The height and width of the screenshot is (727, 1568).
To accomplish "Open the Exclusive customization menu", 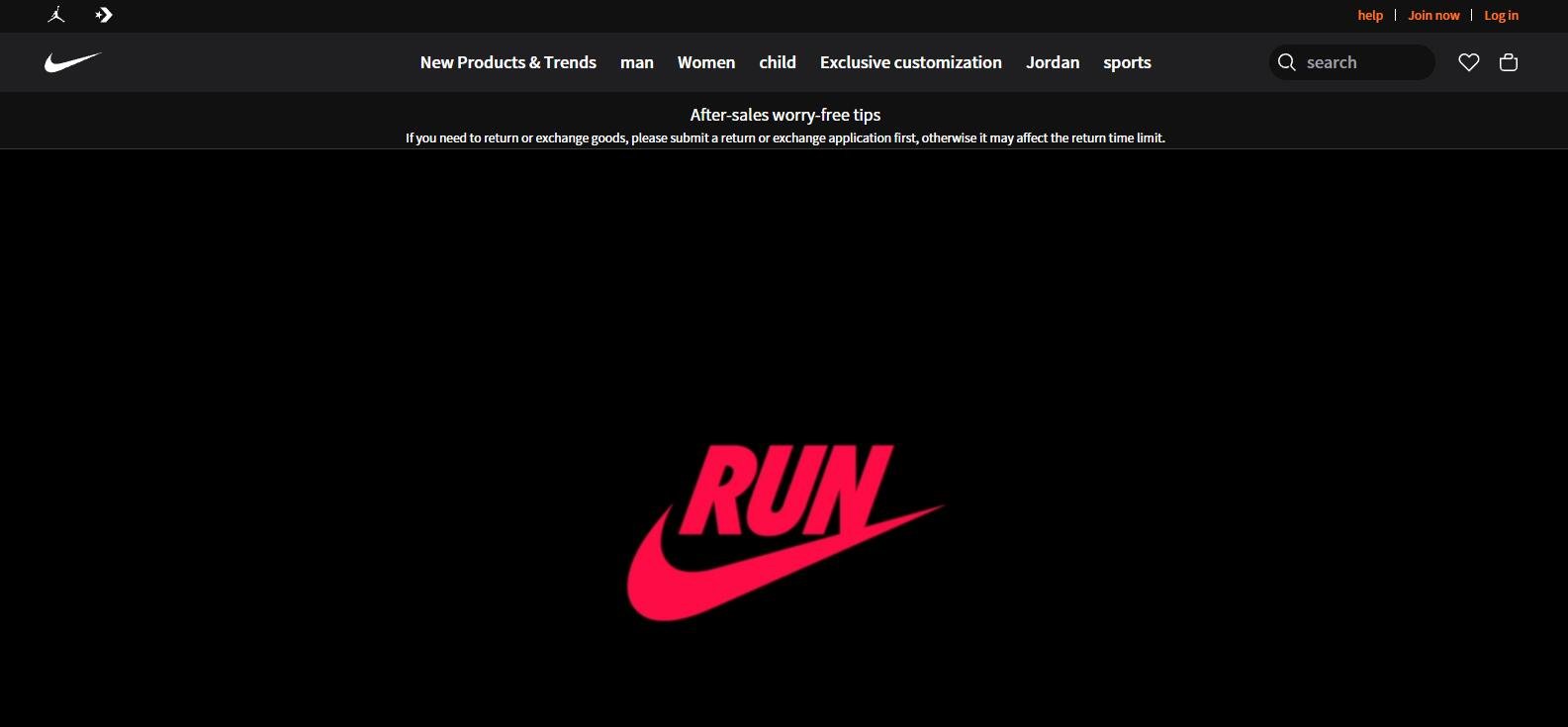I will [x=910, y=62].
